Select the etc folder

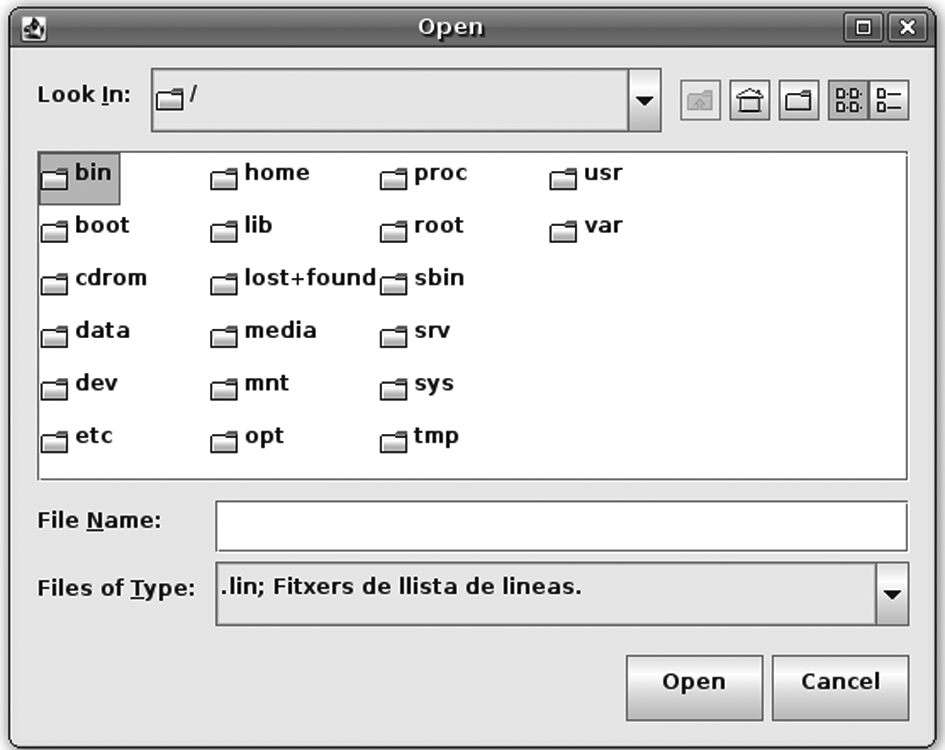coord(77,440)
